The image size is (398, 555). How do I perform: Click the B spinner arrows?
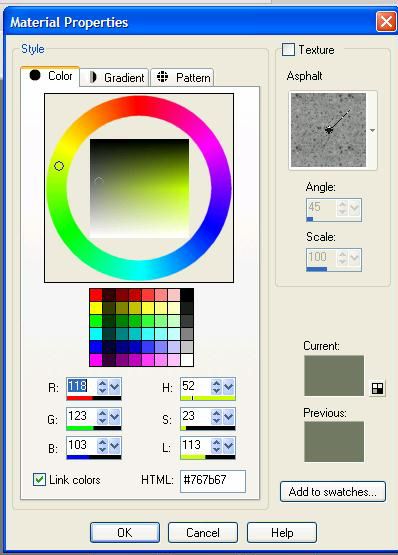(102, 446)
